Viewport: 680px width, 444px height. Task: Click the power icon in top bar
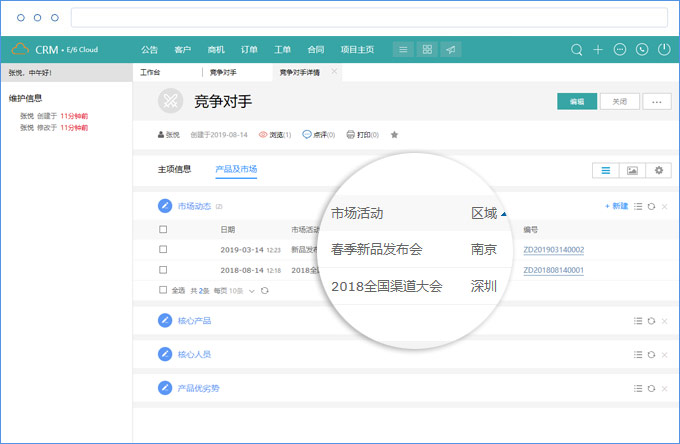click(x=663, y=49)
